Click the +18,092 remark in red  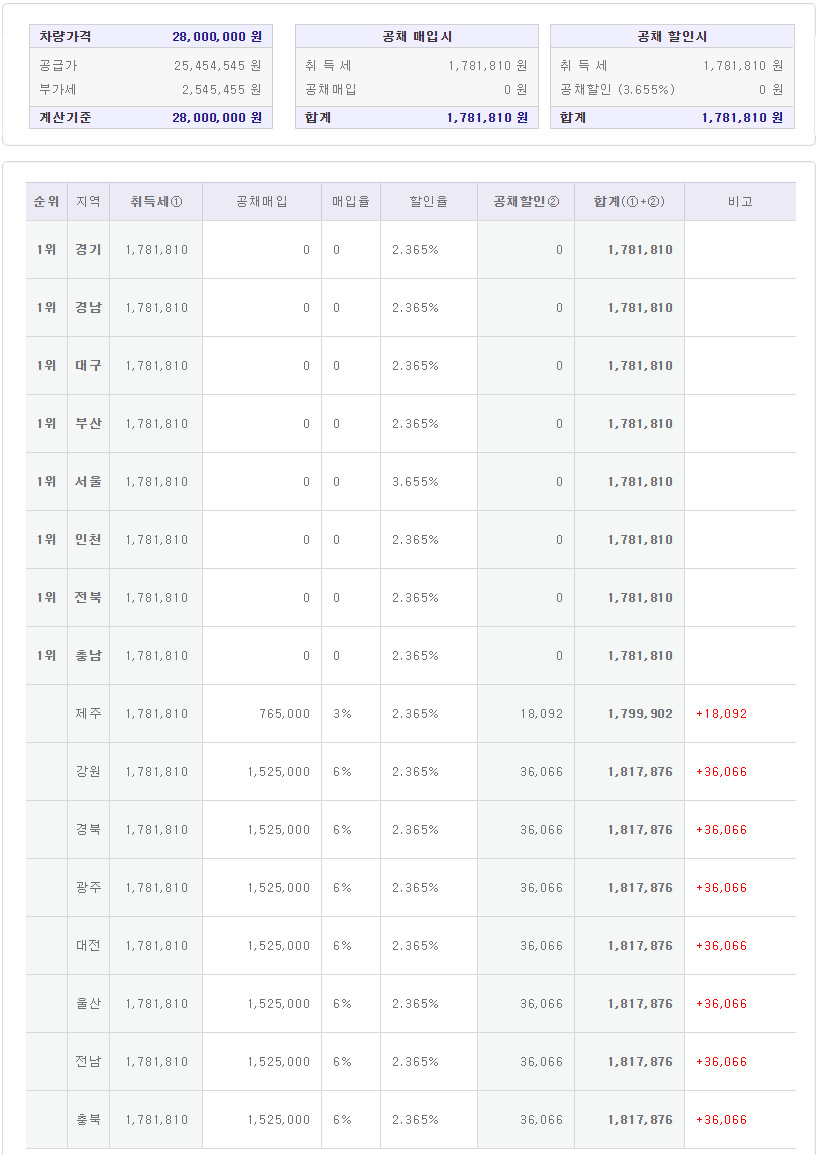(722, 714)
